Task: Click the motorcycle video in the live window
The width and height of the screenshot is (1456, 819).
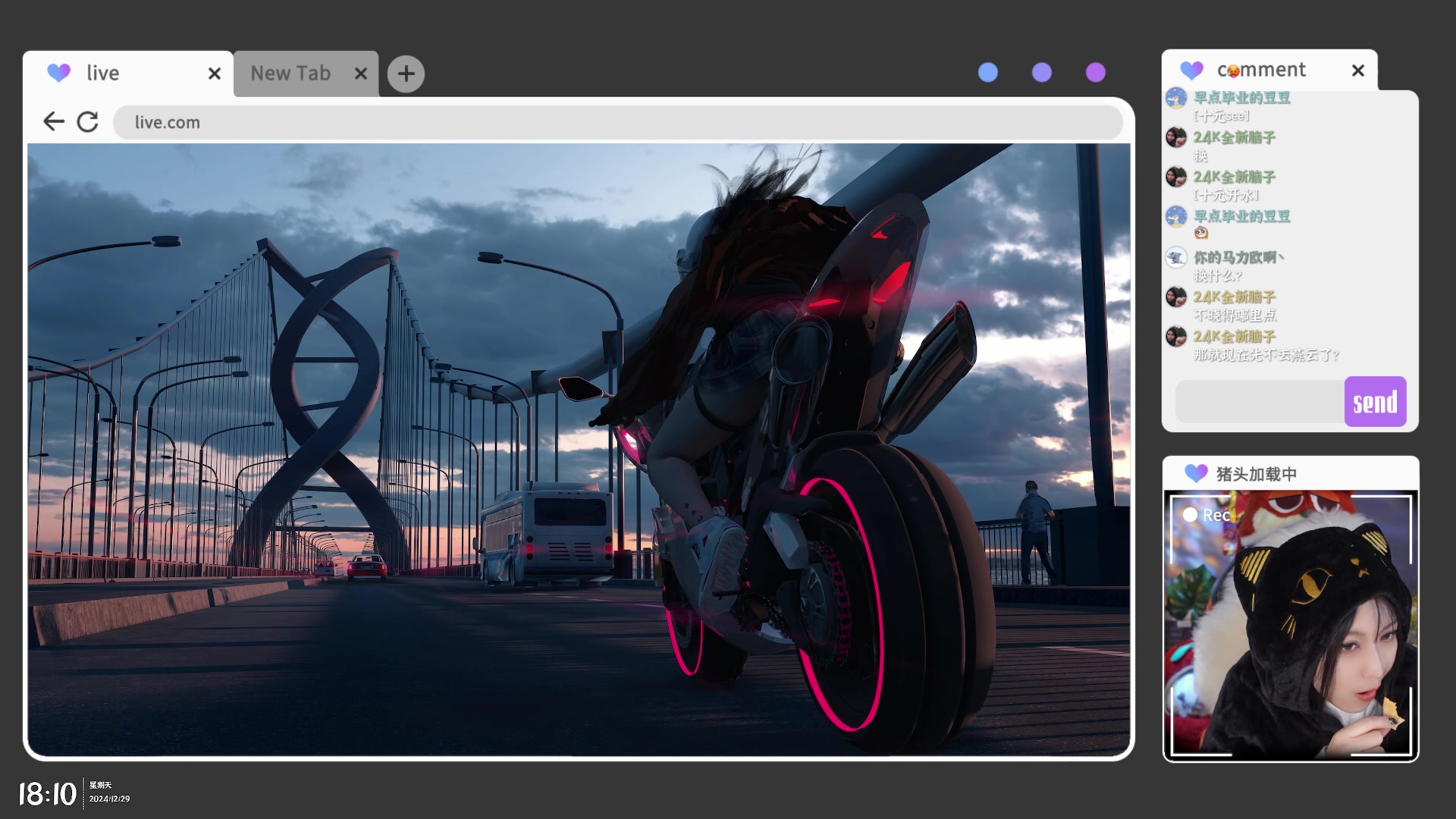Action: tap(579, 450)
